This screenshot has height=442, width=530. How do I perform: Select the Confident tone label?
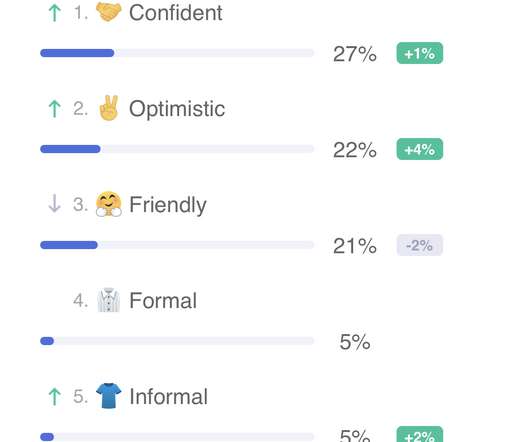(176, 13)
